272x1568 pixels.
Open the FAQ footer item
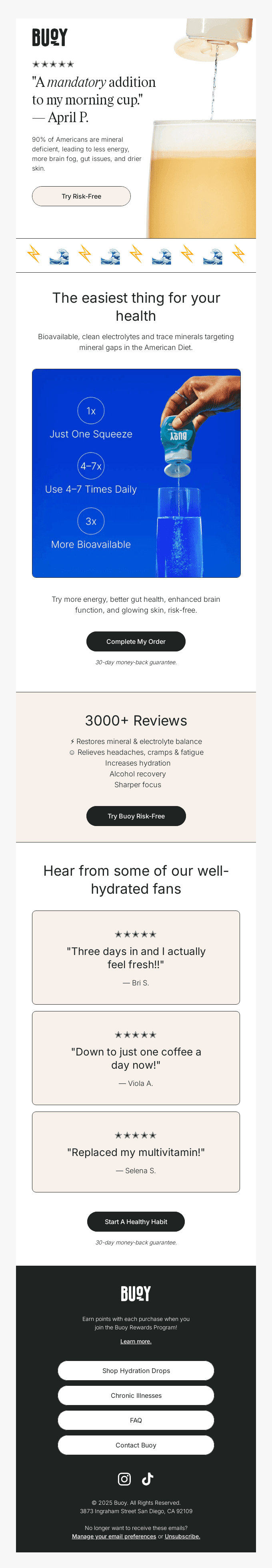[136, 1420]
